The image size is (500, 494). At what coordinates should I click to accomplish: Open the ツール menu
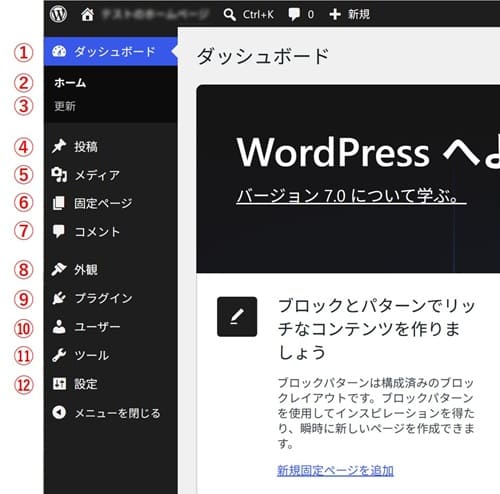[111, 355]
